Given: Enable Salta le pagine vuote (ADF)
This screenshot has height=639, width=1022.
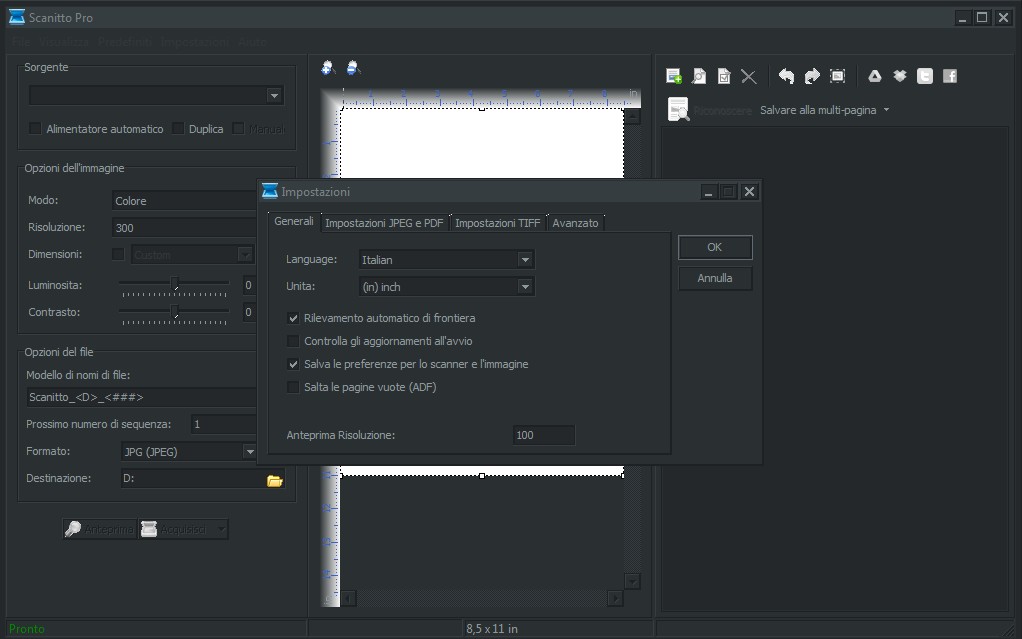Looking at the screenshot, I should tap(293, 387).
